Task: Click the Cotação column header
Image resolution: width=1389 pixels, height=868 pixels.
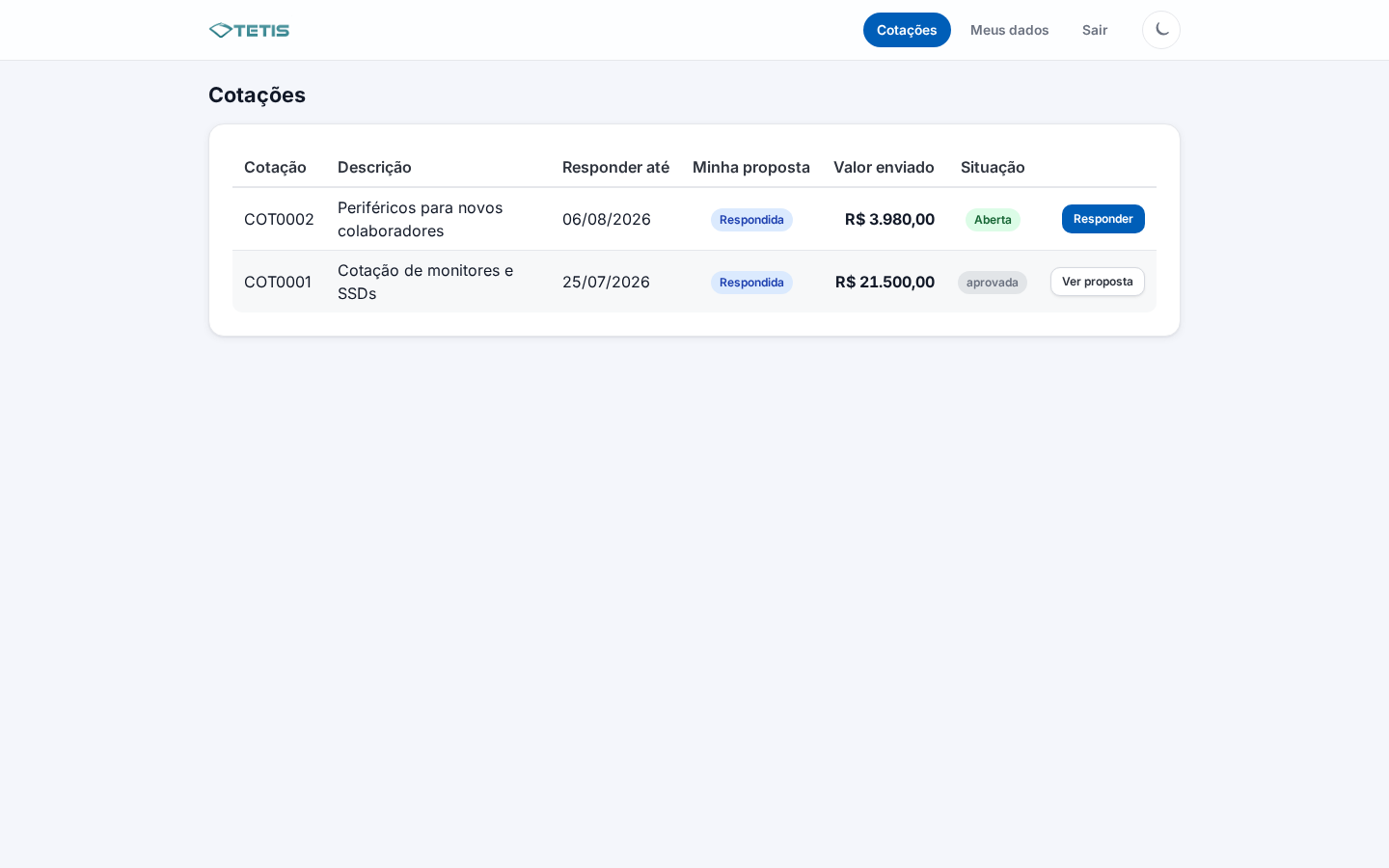Action: tap(275, 167)
